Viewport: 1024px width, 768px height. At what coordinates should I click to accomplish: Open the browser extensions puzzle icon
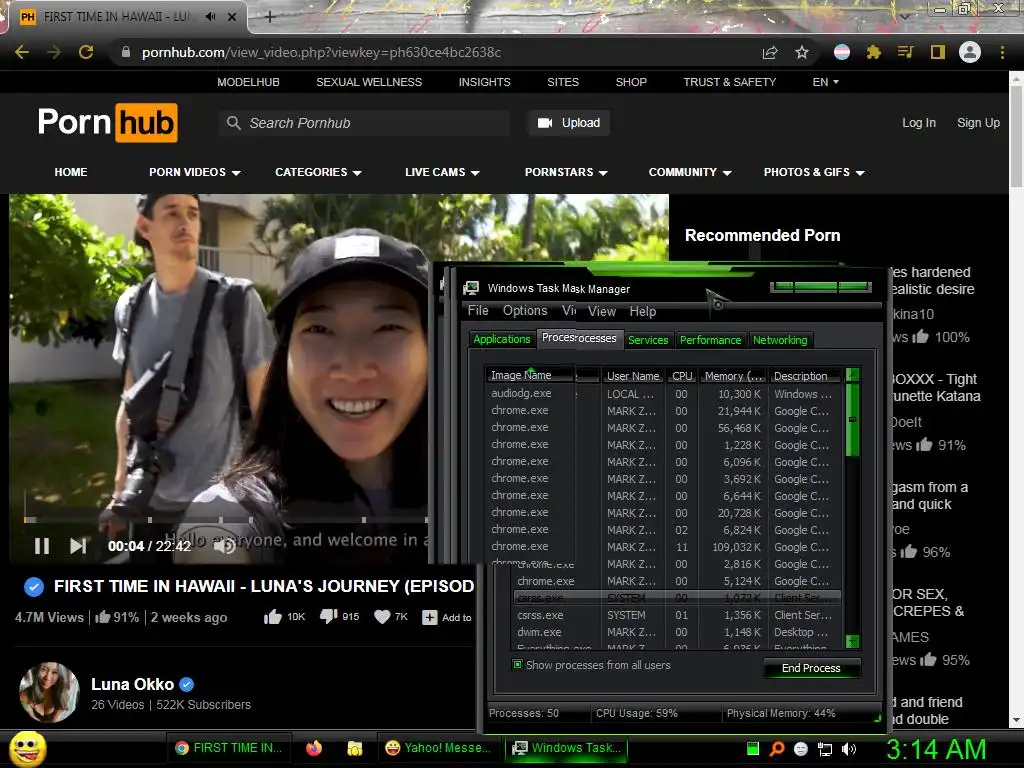(x=873, y=52)
